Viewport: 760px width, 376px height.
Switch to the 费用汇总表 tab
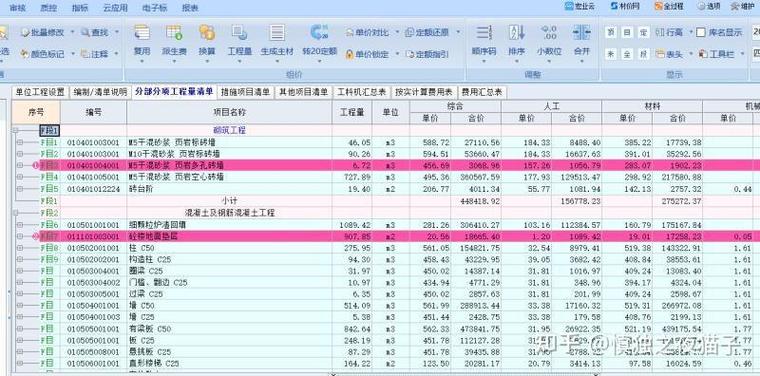pos(482,92)
